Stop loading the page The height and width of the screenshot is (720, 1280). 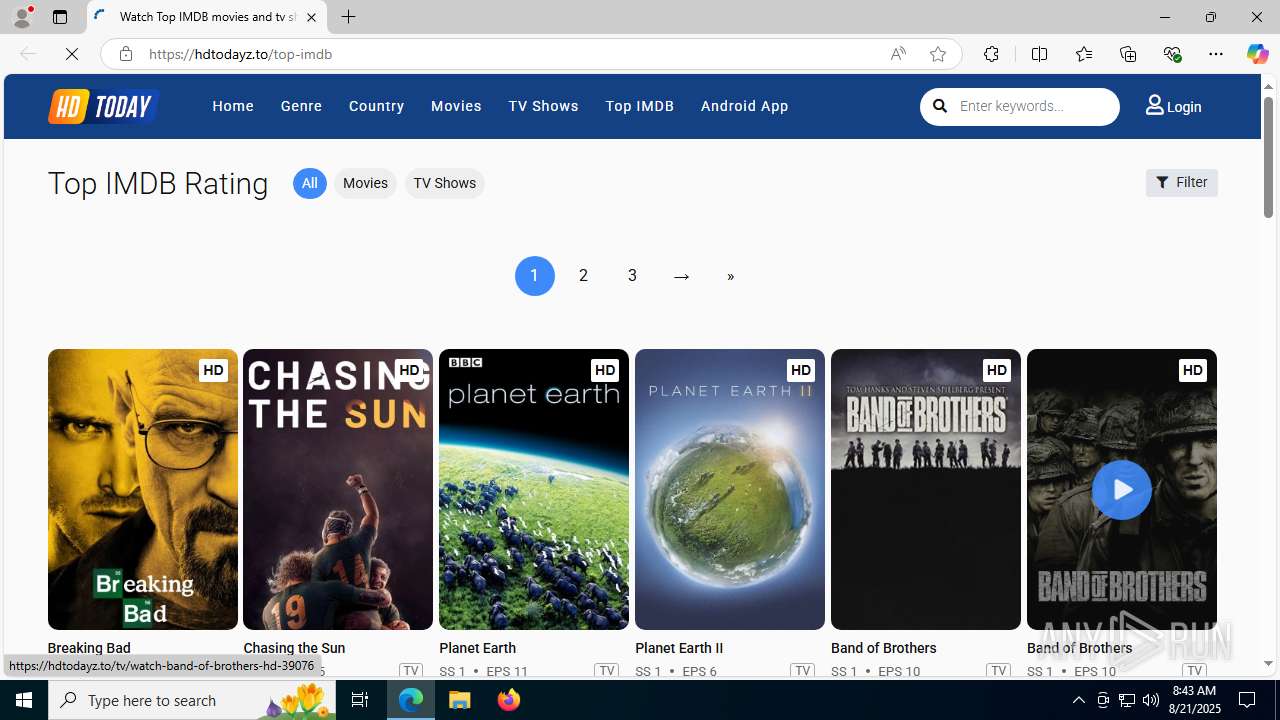pyautogui.click(x=72, y=54)
